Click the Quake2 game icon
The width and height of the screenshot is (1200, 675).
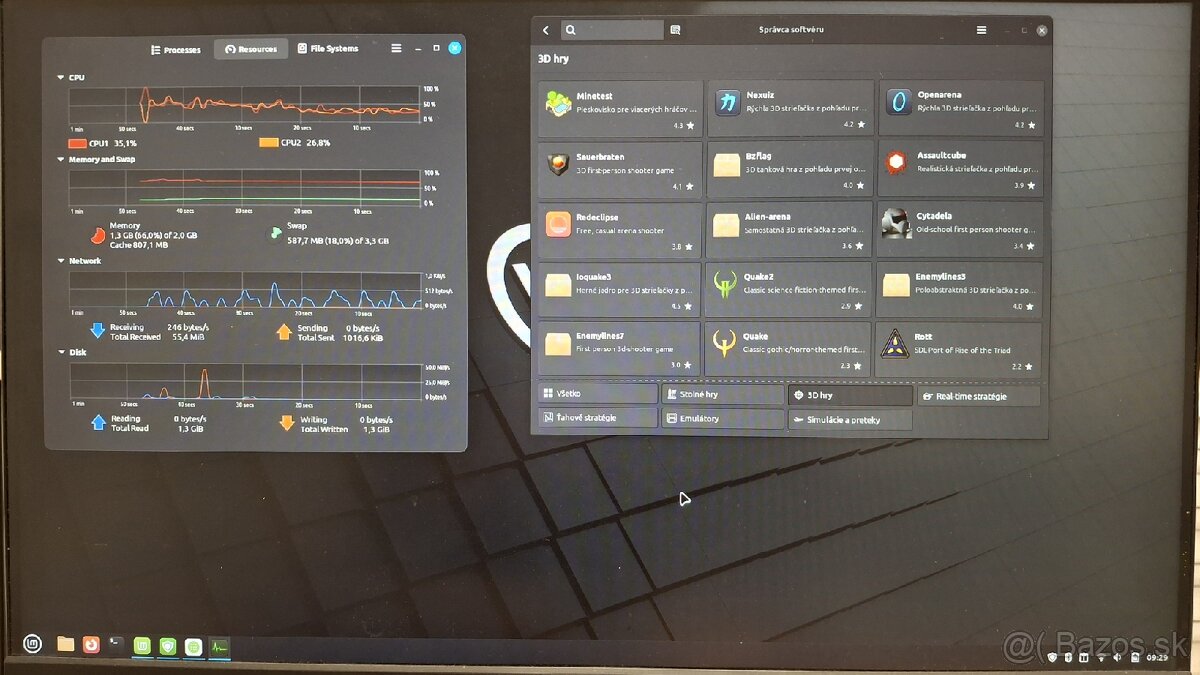pos(725,285)
